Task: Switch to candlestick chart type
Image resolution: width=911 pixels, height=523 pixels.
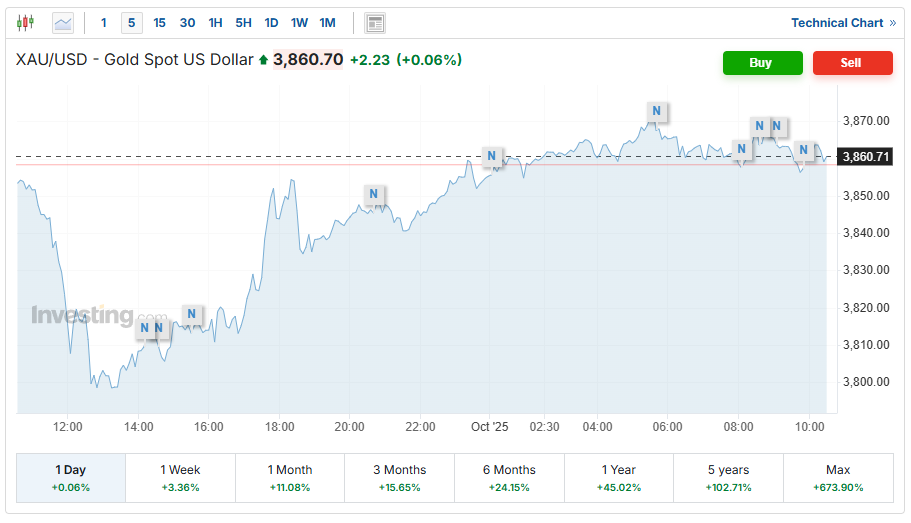Action: pyautogui.click(x=26, y=22)
